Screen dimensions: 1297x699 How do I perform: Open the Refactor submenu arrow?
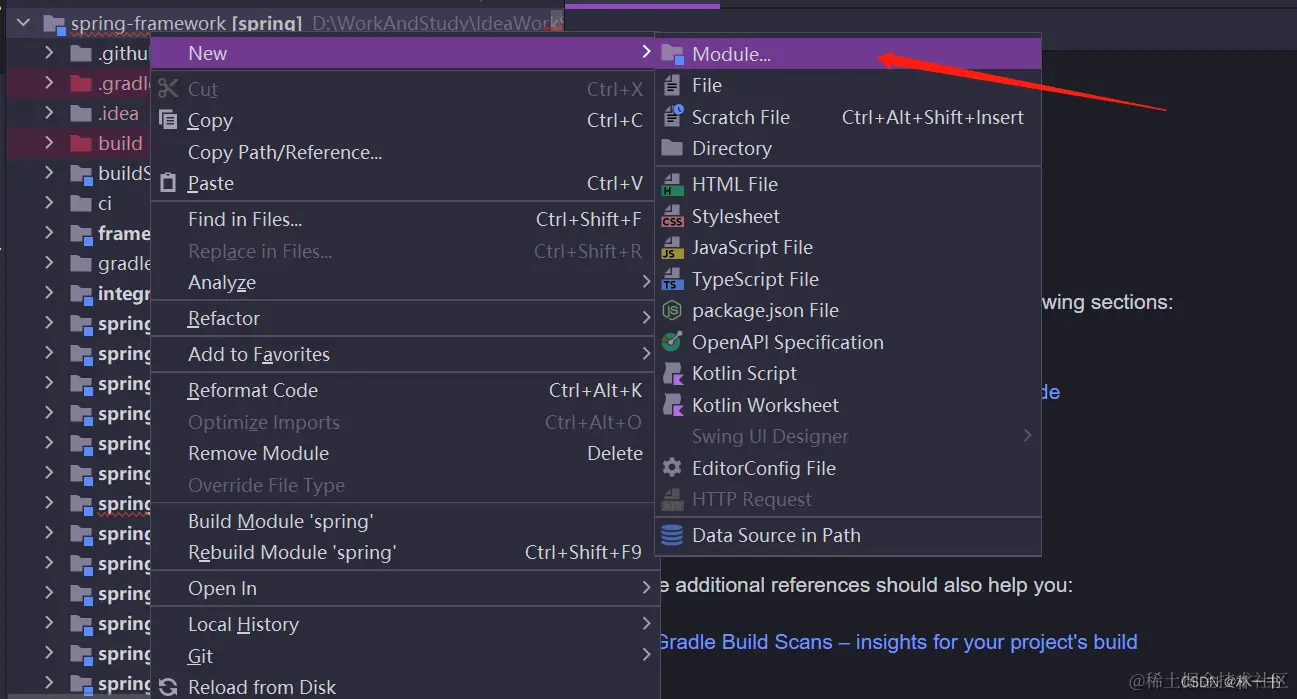[646, 318]
